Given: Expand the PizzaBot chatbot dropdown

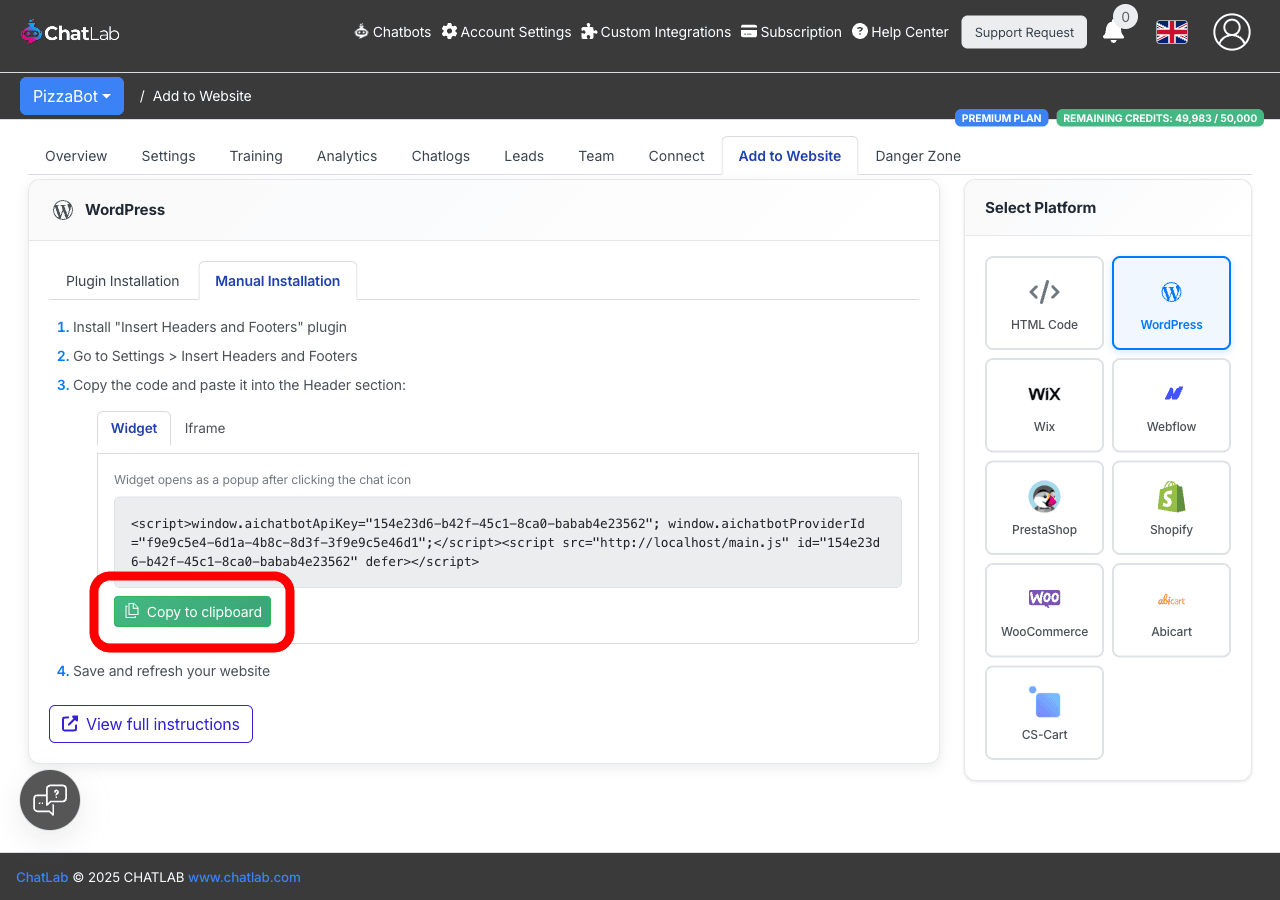Looking at the screenshot, I should click(x=72, y=96).
